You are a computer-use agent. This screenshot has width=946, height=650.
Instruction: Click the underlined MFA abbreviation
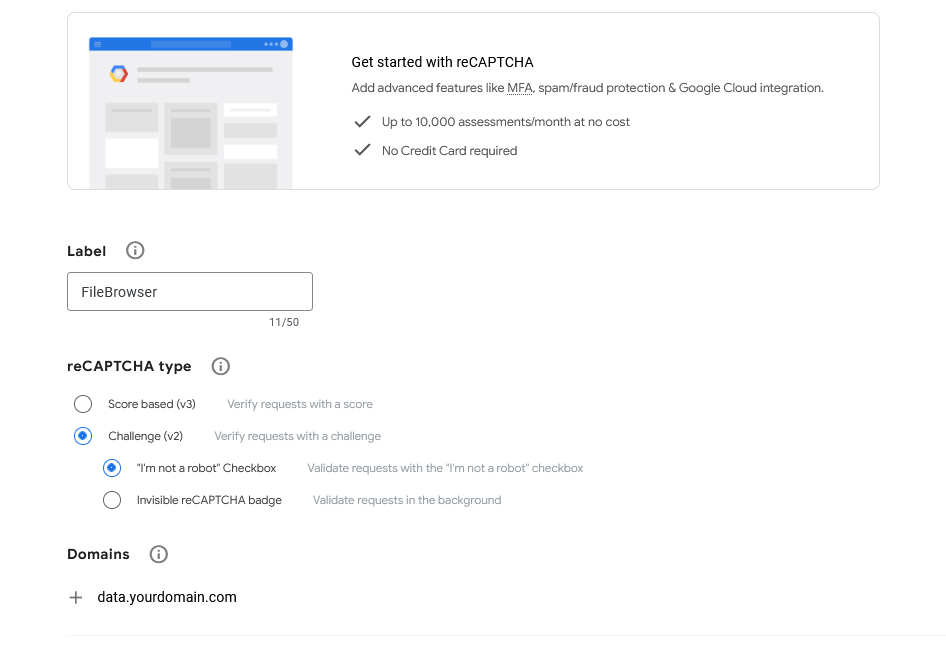click(x=519, y=88)
